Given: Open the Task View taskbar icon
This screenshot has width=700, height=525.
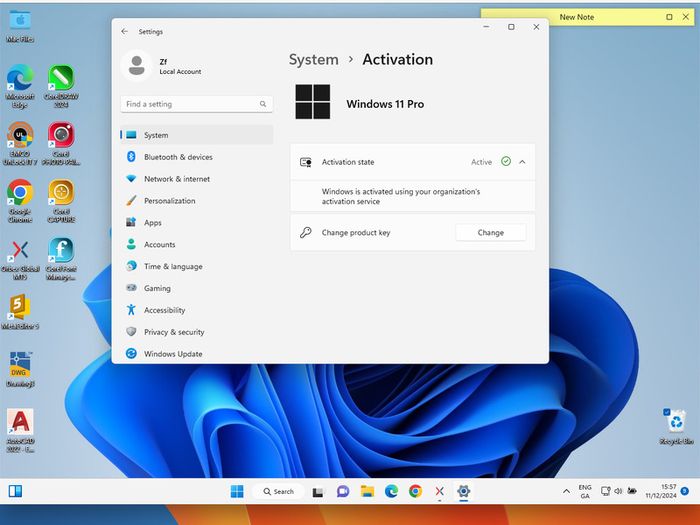Looking at the screenshot, I should click(x=318, y=492).
